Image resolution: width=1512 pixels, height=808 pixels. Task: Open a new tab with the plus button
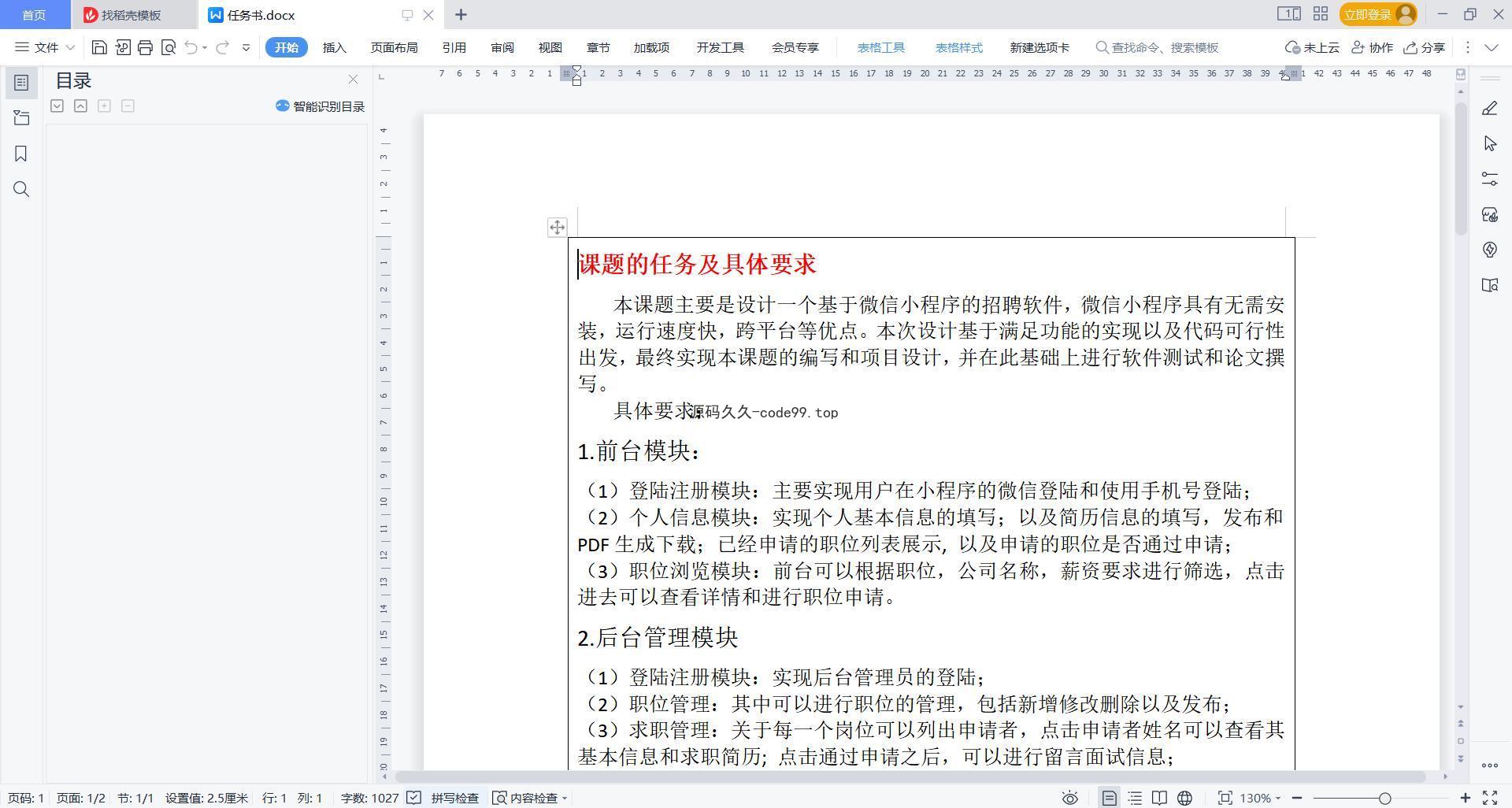coord(461,14)
